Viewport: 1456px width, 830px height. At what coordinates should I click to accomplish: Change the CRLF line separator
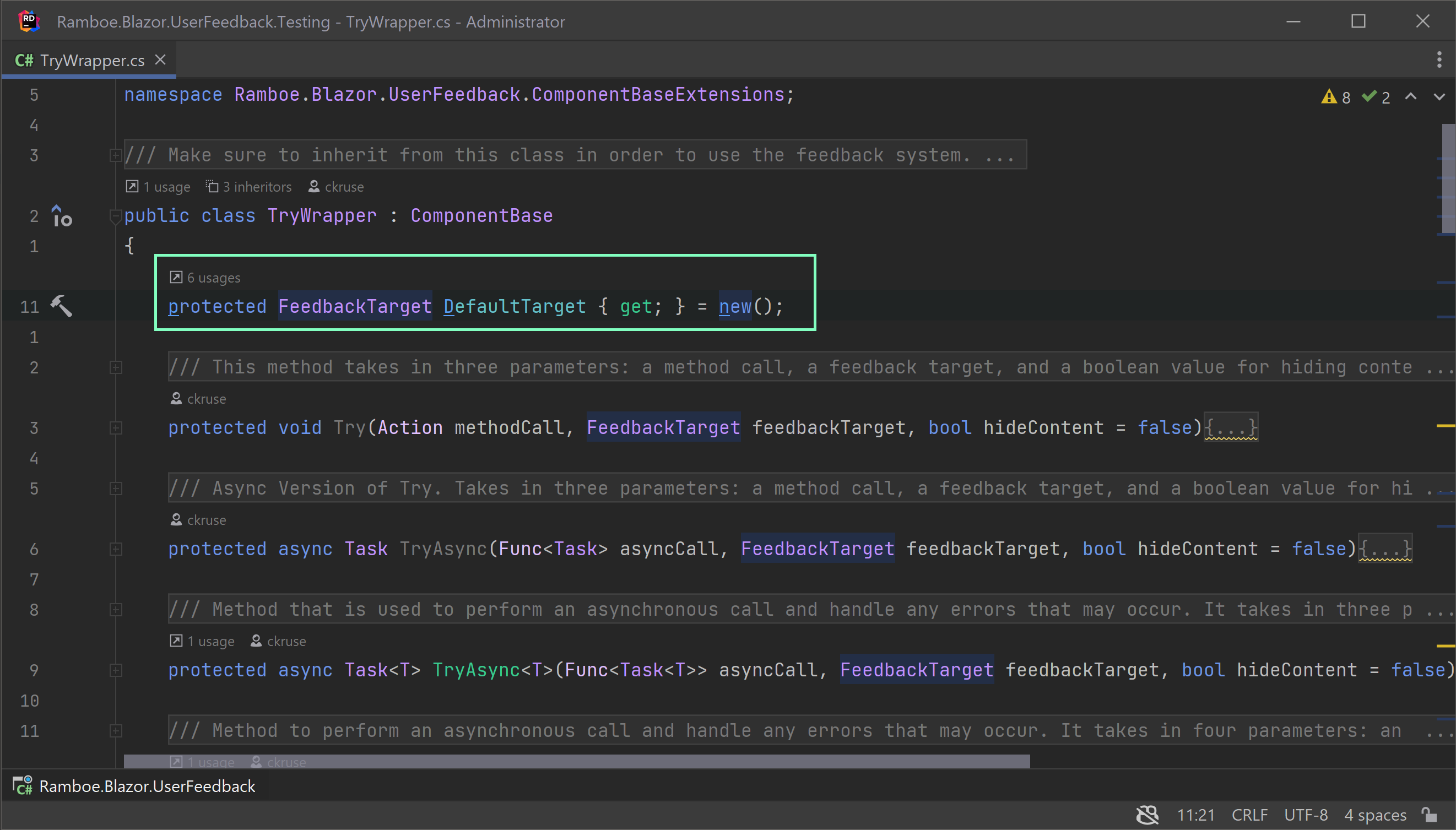pos(1249,815)
